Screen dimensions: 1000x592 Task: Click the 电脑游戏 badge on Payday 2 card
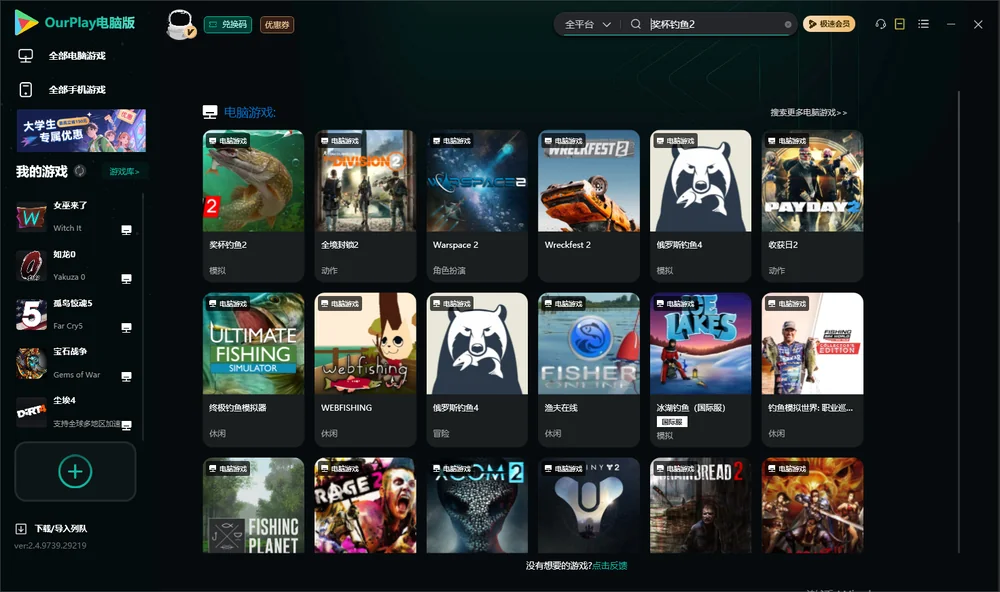coord(786,140)
